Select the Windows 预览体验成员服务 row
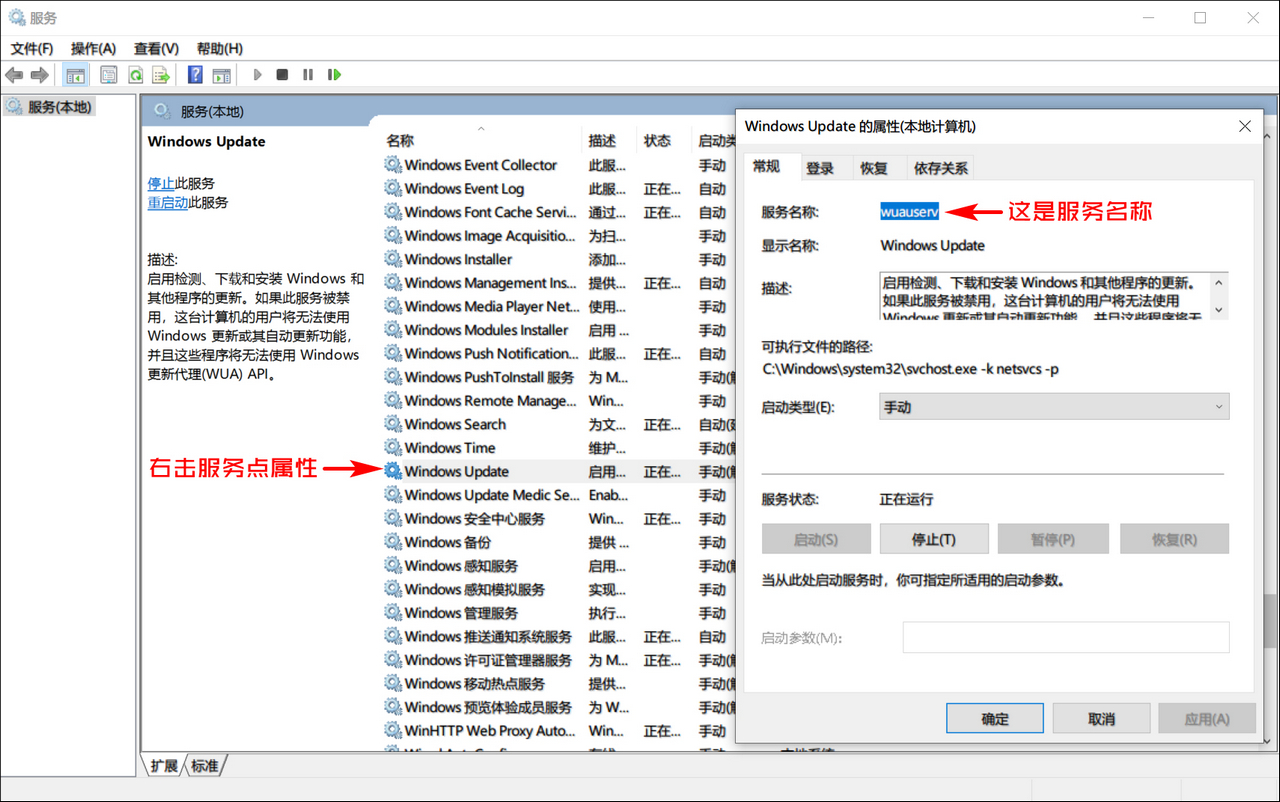Image resolution: width=1280 pixels, height=802 pixels. (560, 707)
